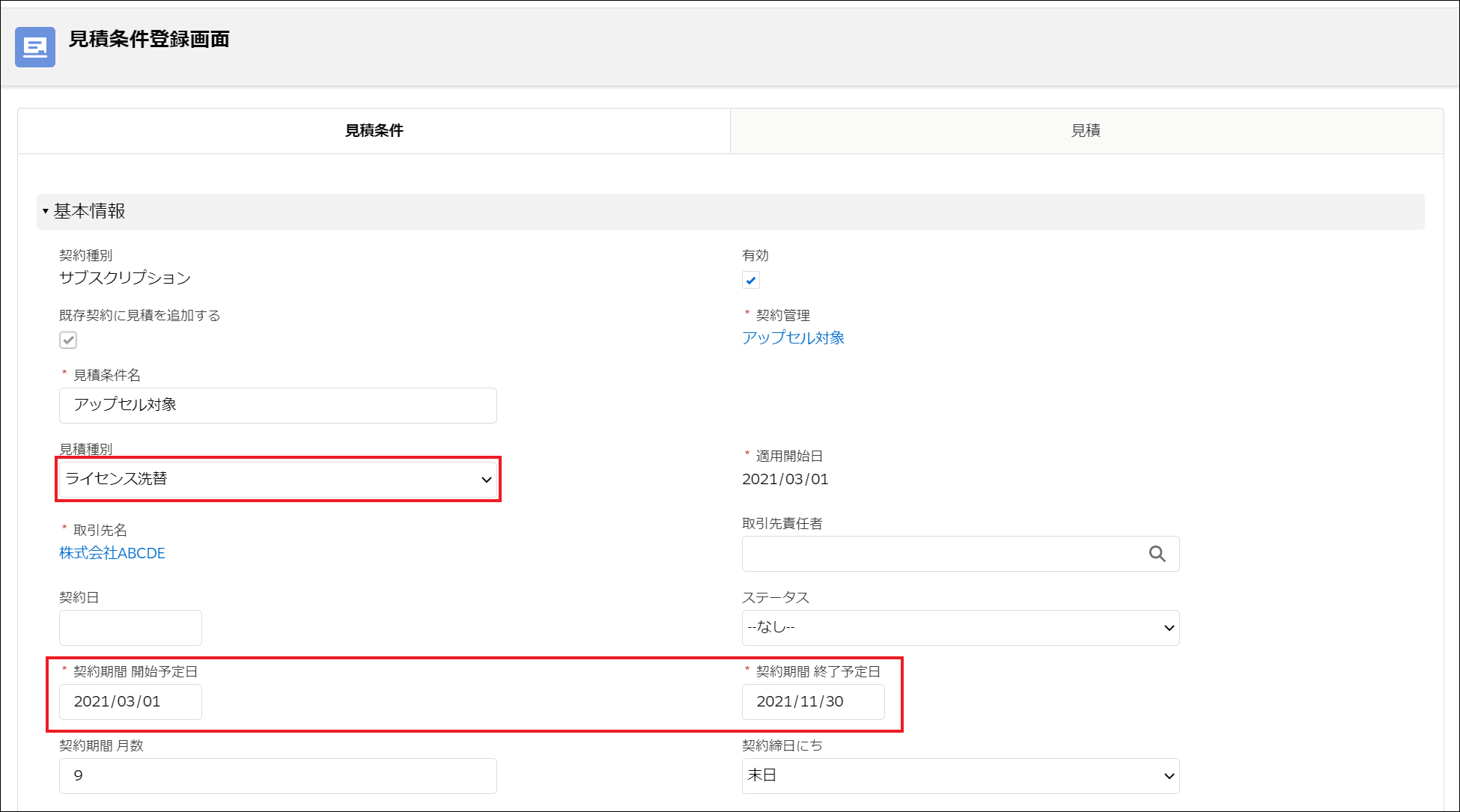Collapse the 基本情報 section
1460x812 pixels.
(46, 211)
